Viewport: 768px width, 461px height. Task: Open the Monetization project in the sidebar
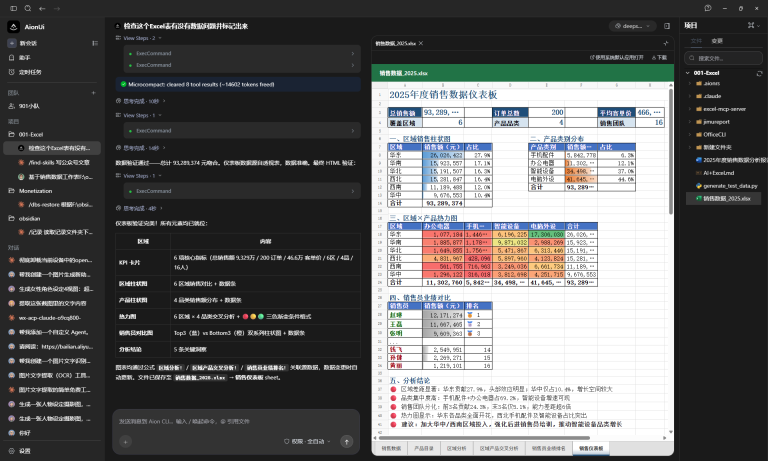(53, 191)
